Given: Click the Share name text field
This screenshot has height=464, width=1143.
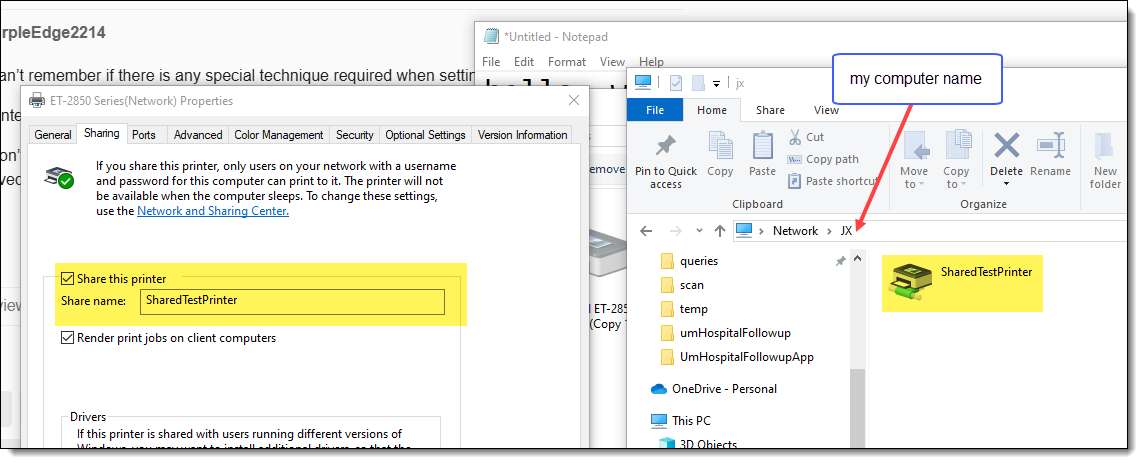Looking at the screenshot, I should pyautogui.click(x=292, y=300).
